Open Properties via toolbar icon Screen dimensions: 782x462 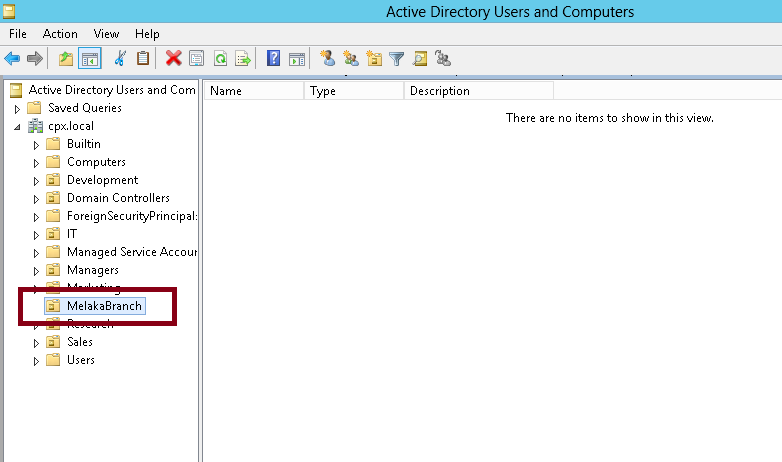(196, 59)
